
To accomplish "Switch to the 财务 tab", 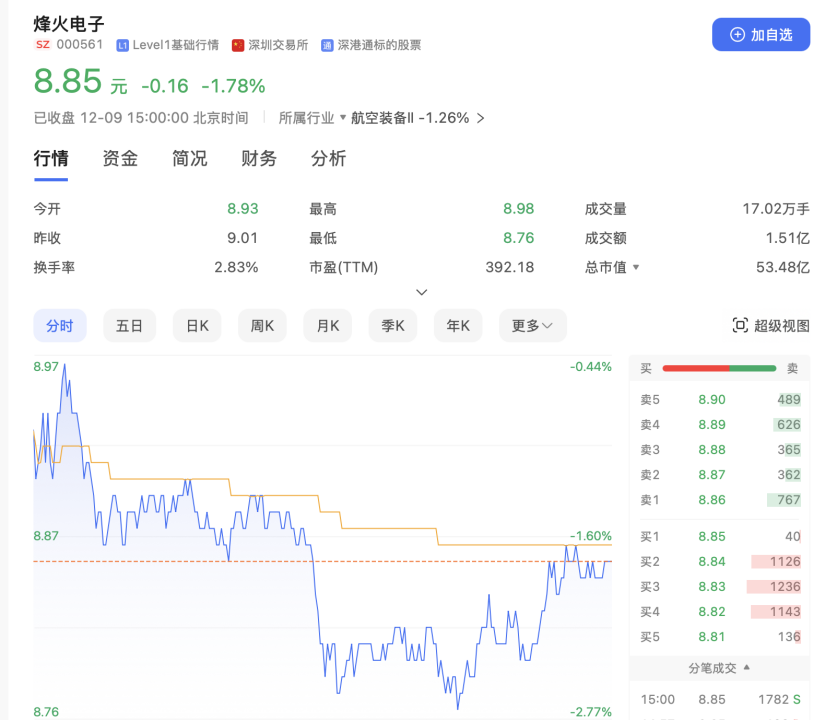I will click(259, 158).
